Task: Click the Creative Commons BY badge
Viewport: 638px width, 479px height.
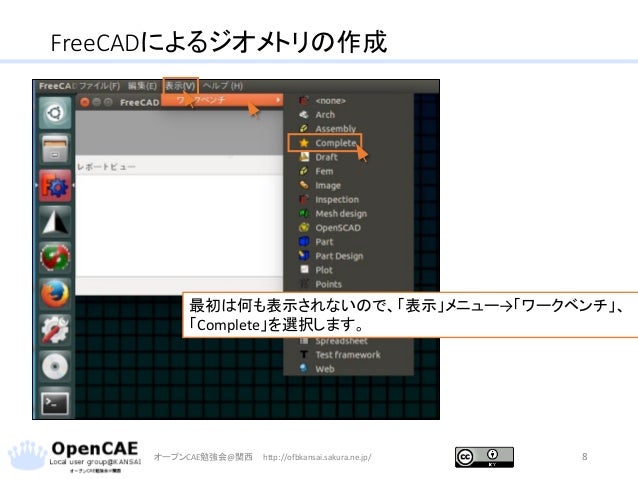Action: (x=484, y=457)
